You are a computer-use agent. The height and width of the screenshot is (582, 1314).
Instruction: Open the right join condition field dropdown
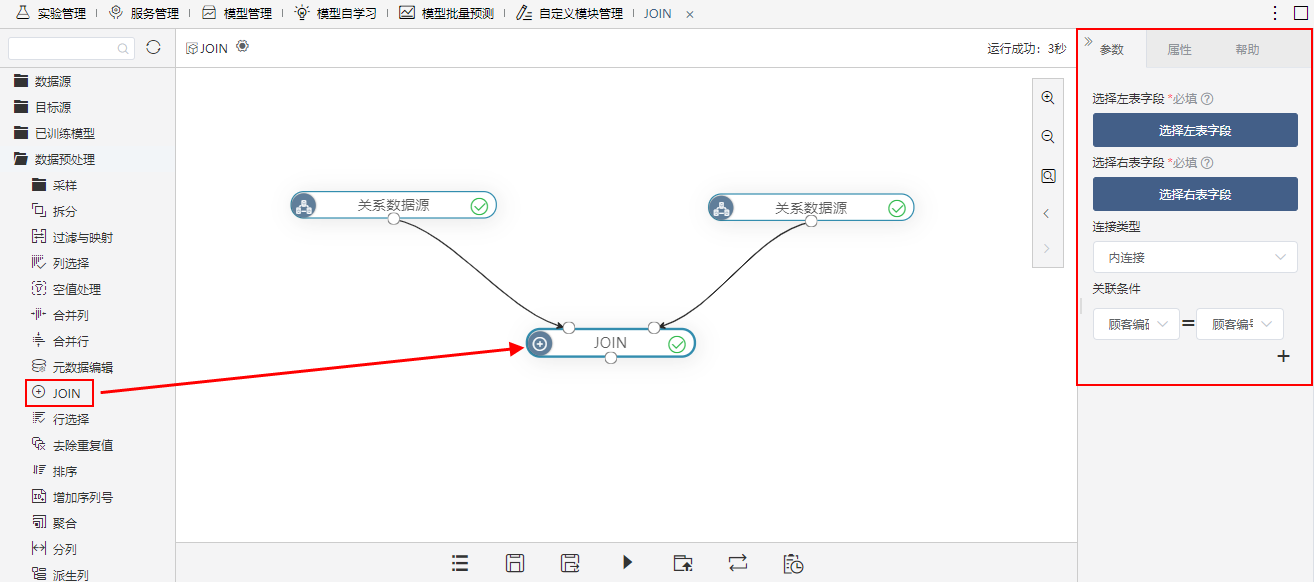pyautogui.click(x=1240, y=324)
